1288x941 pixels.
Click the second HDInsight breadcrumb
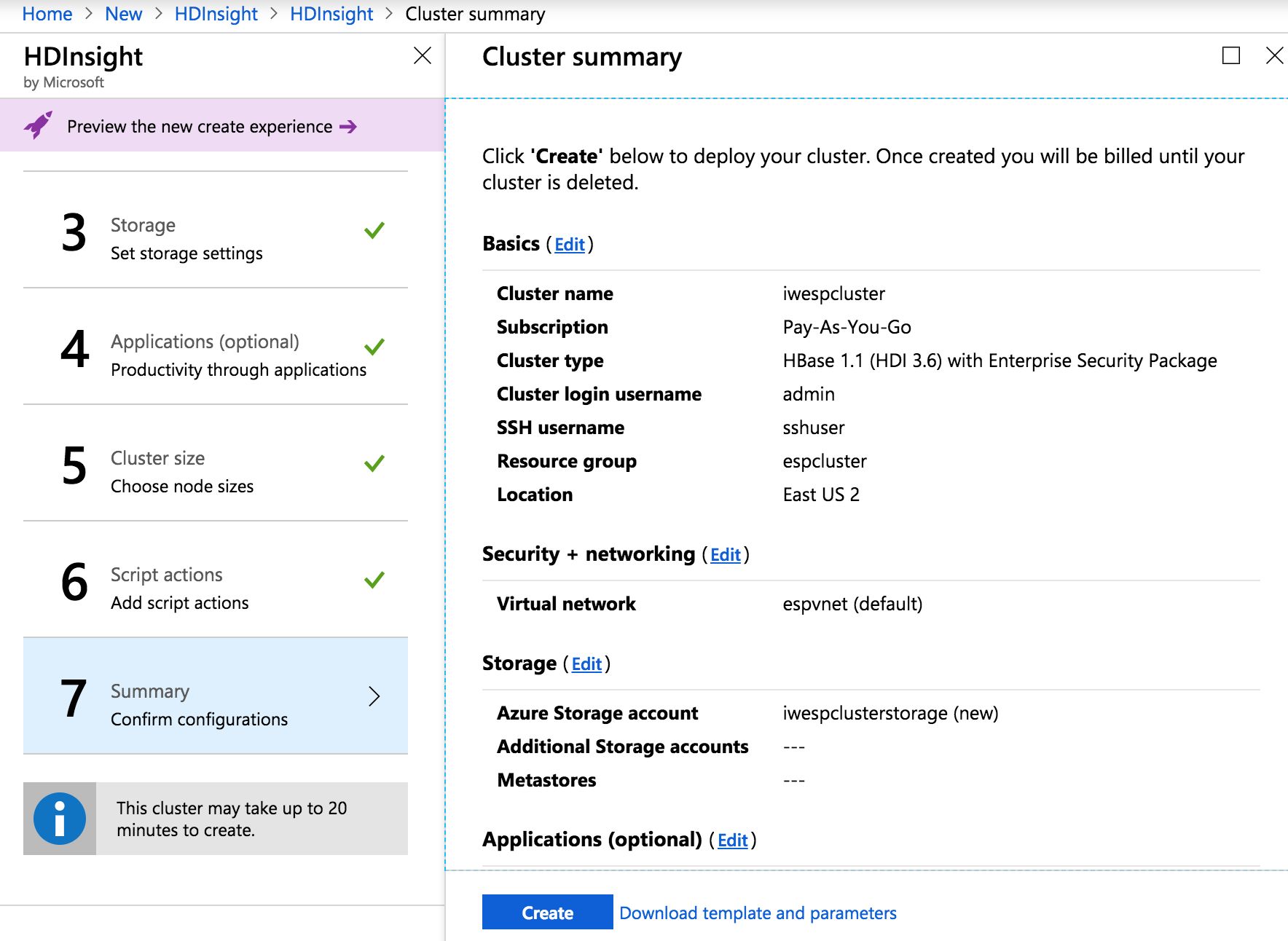331,14
